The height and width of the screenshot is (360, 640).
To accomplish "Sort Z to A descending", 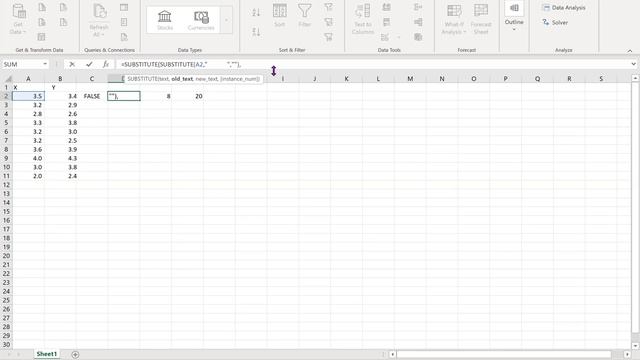I will pos(256,31).
